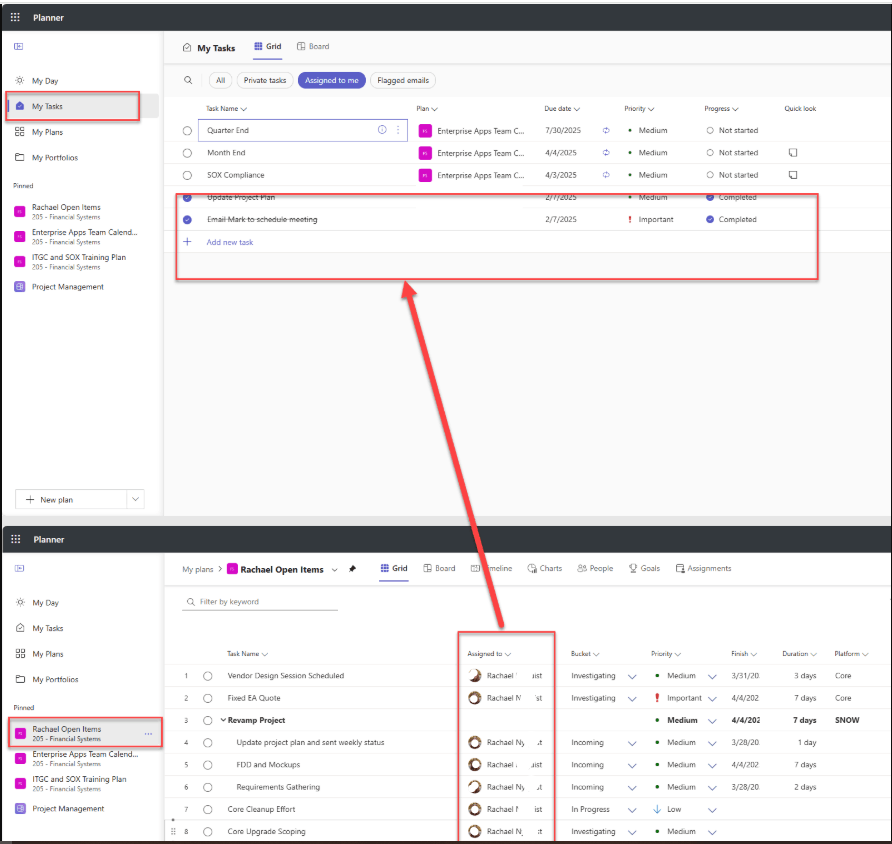Click New plan button
Screen dimensions: 892x844
pyautogui.click(x=71, y=499)
